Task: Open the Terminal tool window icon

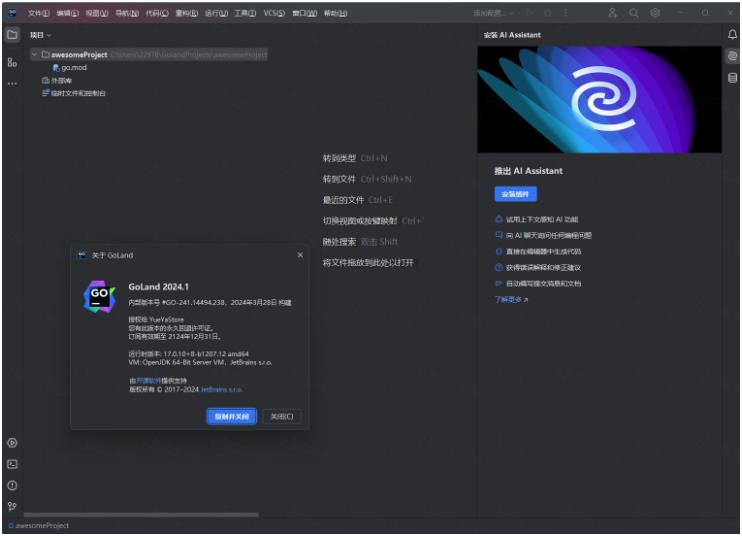Action: coord(12,464)
